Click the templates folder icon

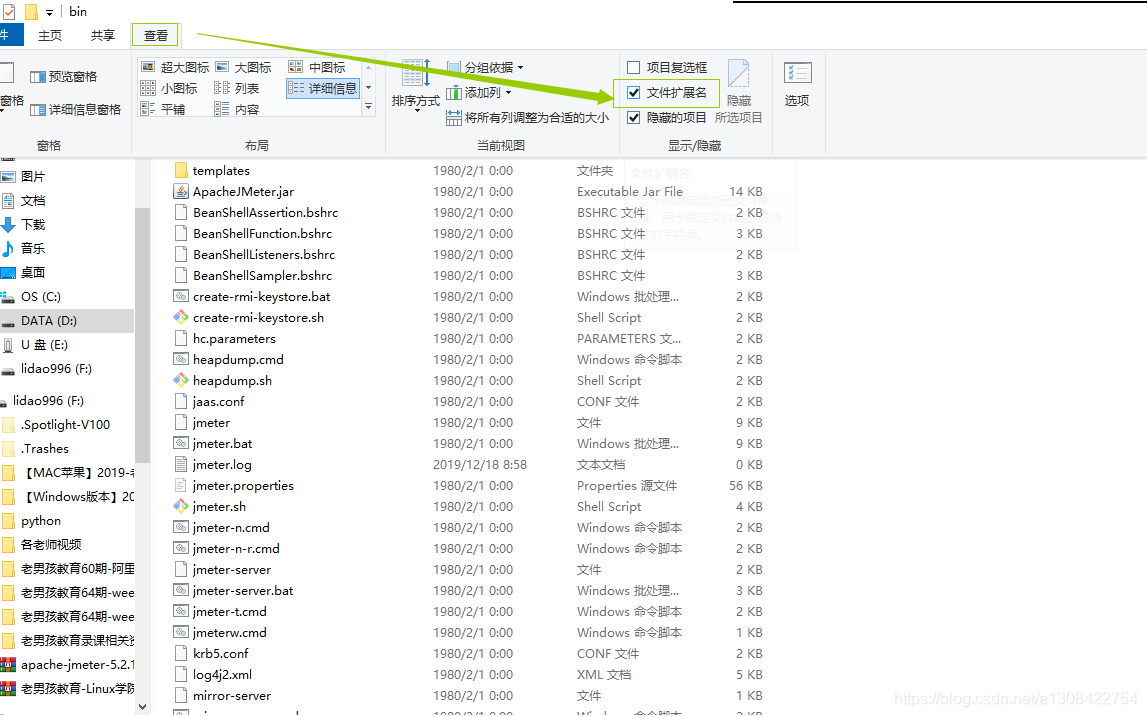tap(181, 170)
